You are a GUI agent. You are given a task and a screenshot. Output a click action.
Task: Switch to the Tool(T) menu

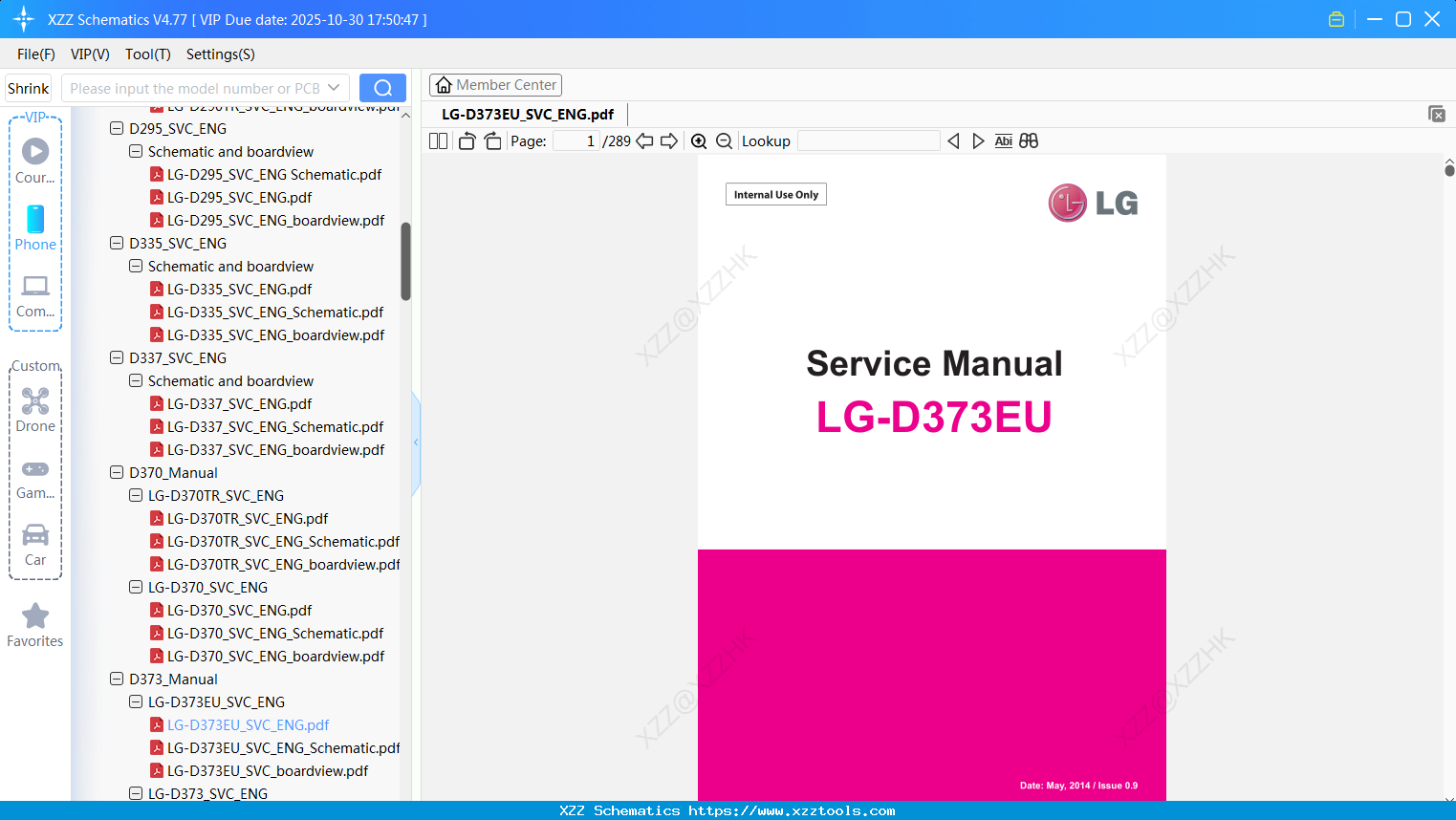point(147,54)
